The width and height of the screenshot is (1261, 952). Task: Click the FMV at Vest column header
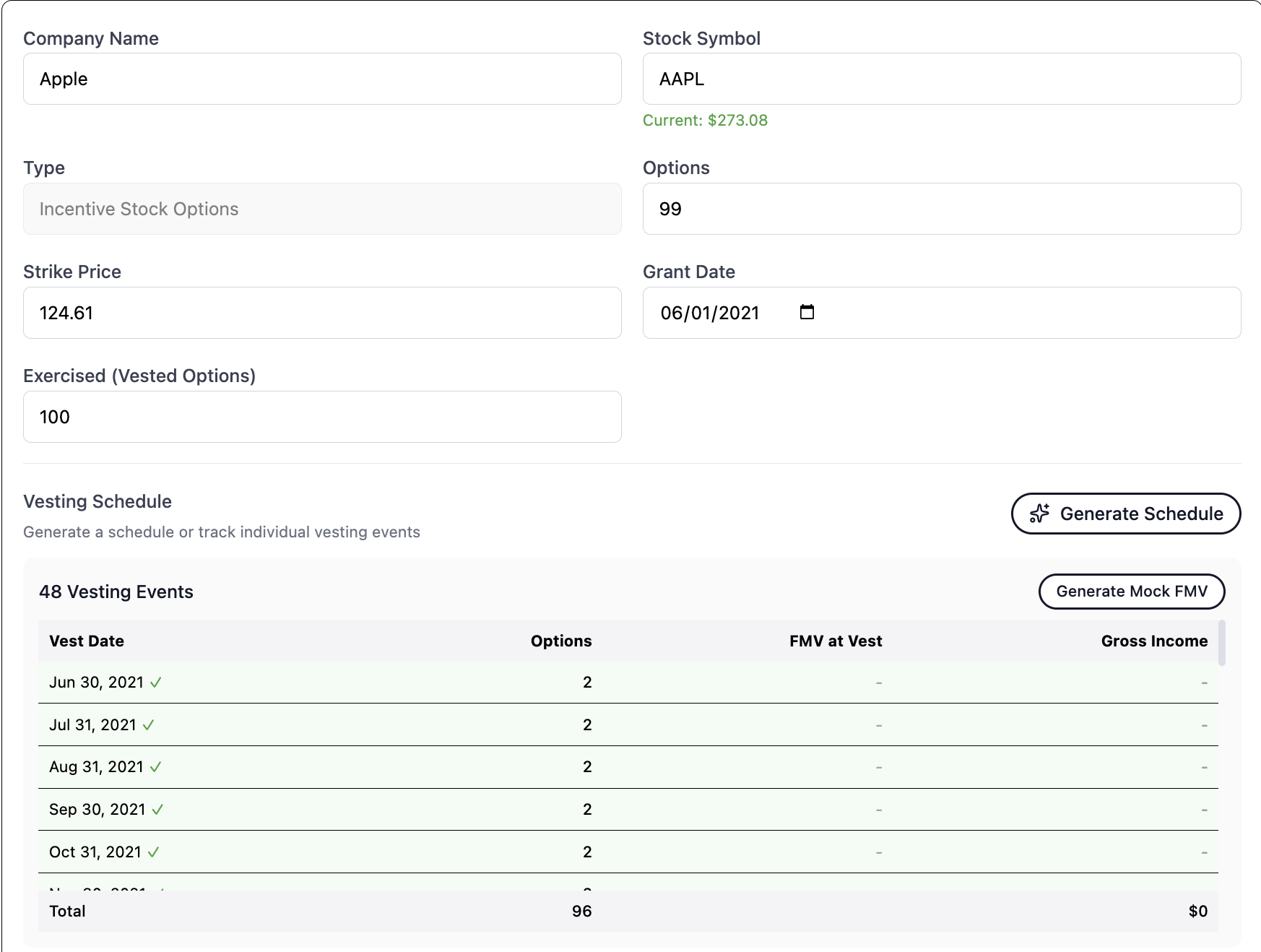tap(836, 641)
